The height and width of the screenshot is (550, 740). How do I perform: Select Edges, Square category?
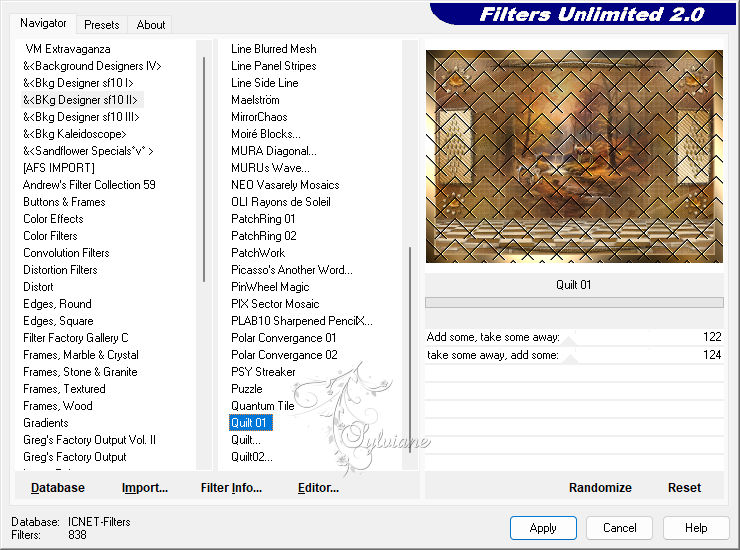click(x=59, y=321)
